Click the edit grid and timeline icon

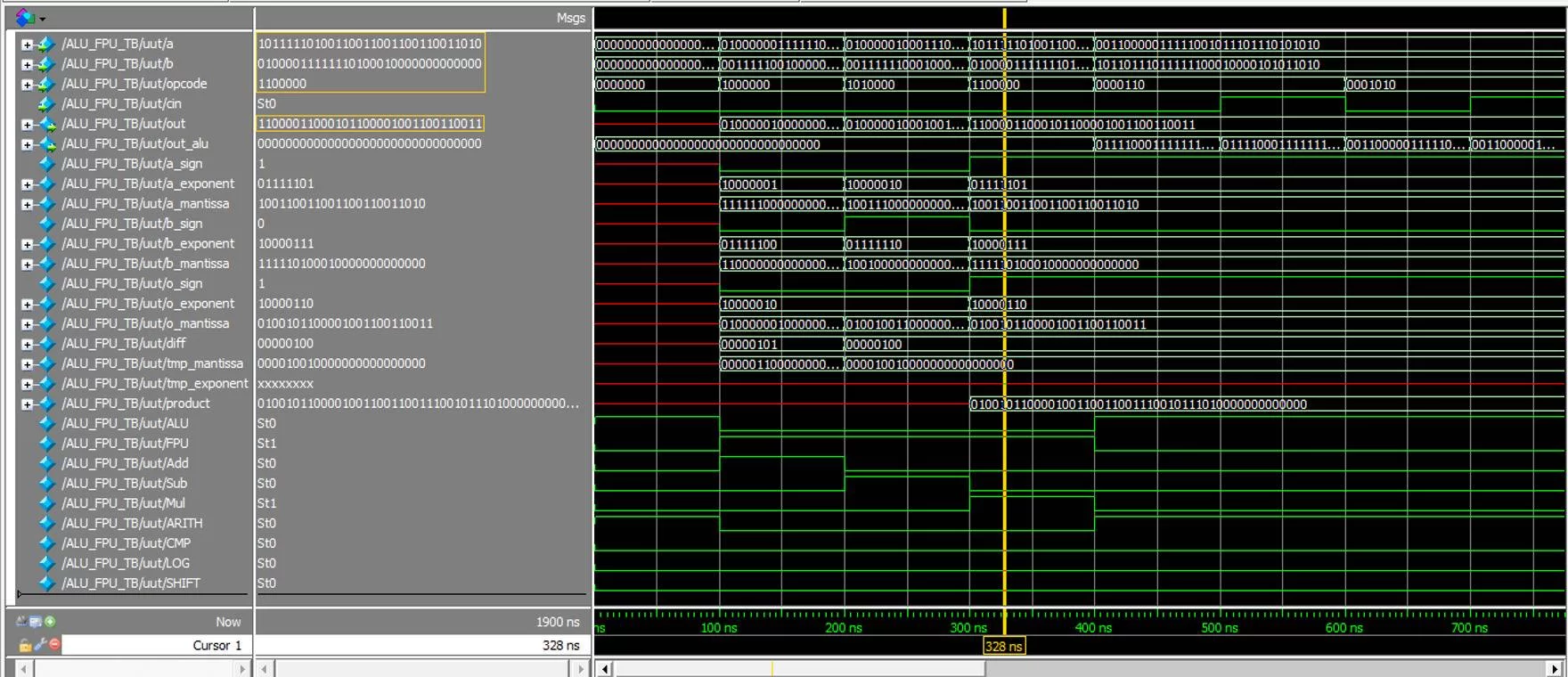[x=36, y=622]
